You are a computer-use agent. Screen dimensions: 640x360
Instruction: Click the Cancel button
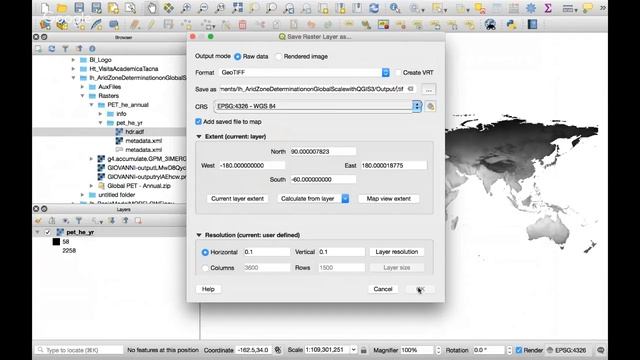382,289
